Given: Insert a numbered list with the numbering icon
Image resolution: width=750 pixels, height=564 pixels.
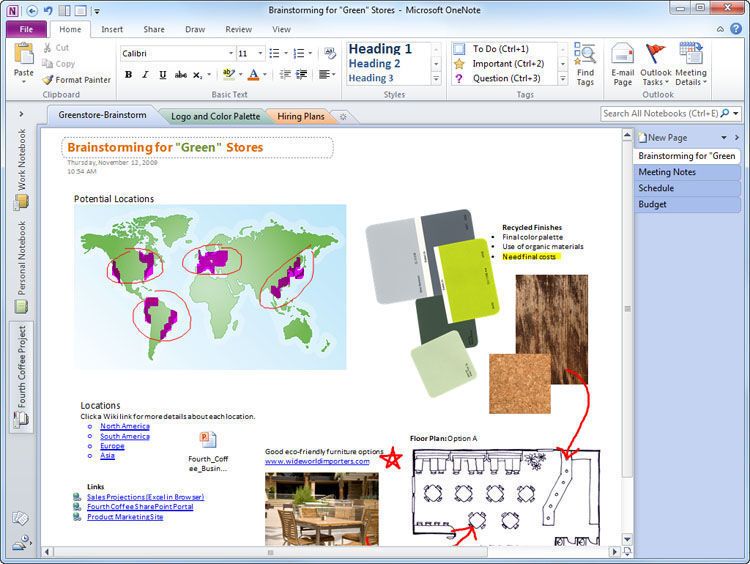Looking at the screenshot, I should coord(298,53).
